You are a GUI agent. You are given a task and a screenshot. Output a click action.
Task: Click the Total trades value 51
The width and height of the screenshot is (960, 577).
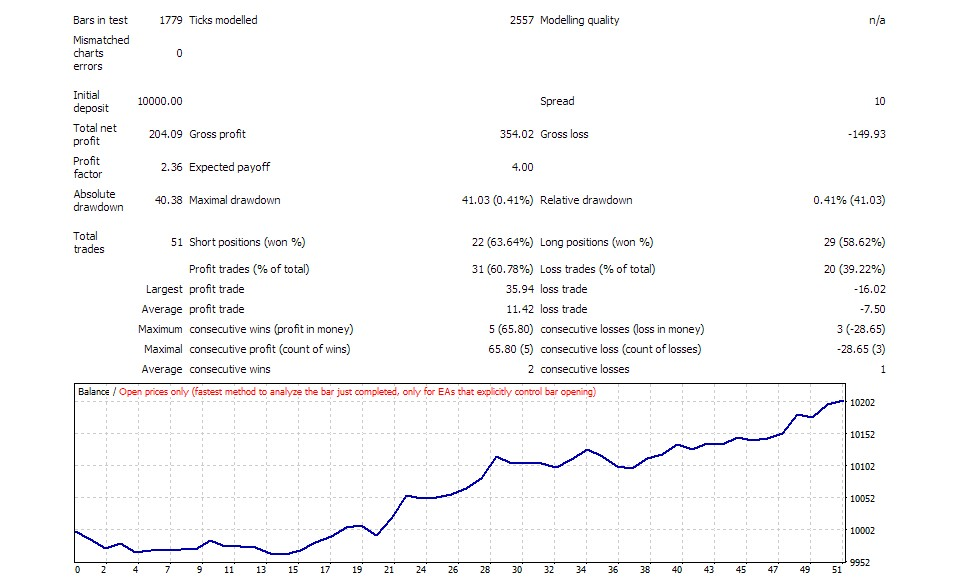click(176, 243)
